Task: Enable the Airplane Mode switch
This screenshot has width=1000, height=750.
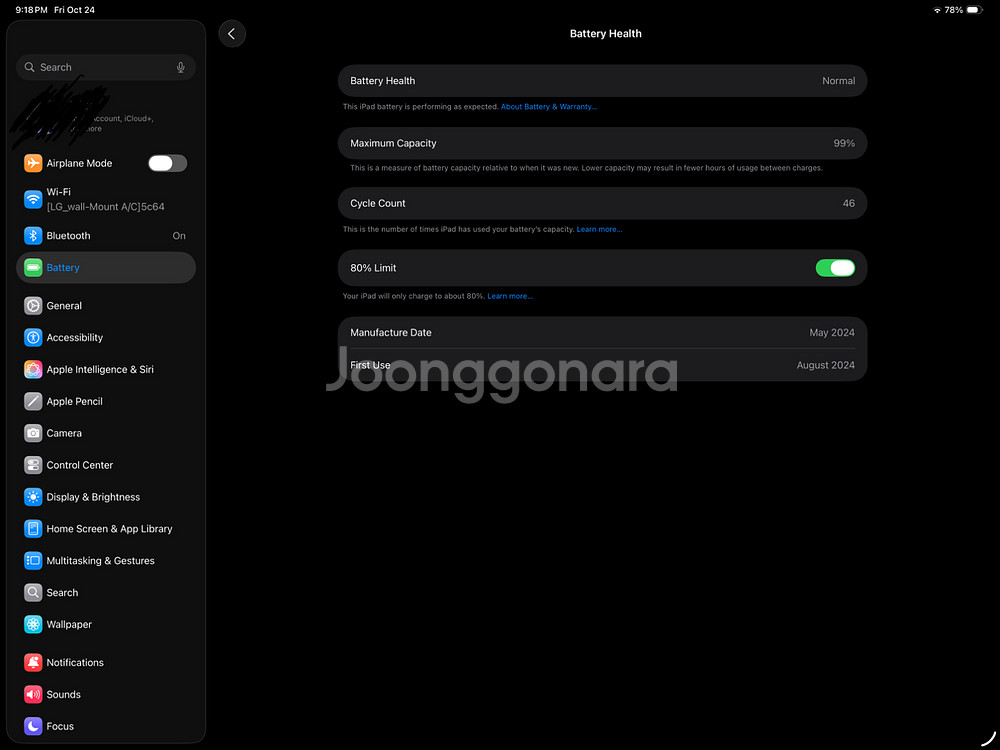Action: (x=167, y=163)
